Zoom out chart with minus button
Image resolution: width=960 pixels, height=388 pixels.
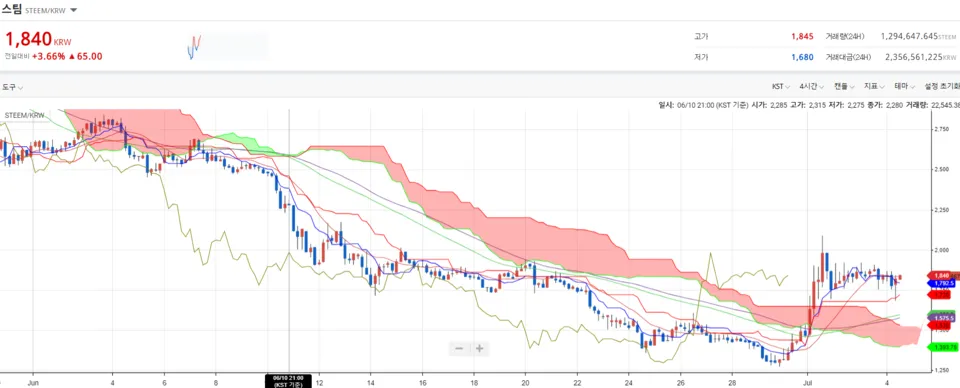point(459,349)
